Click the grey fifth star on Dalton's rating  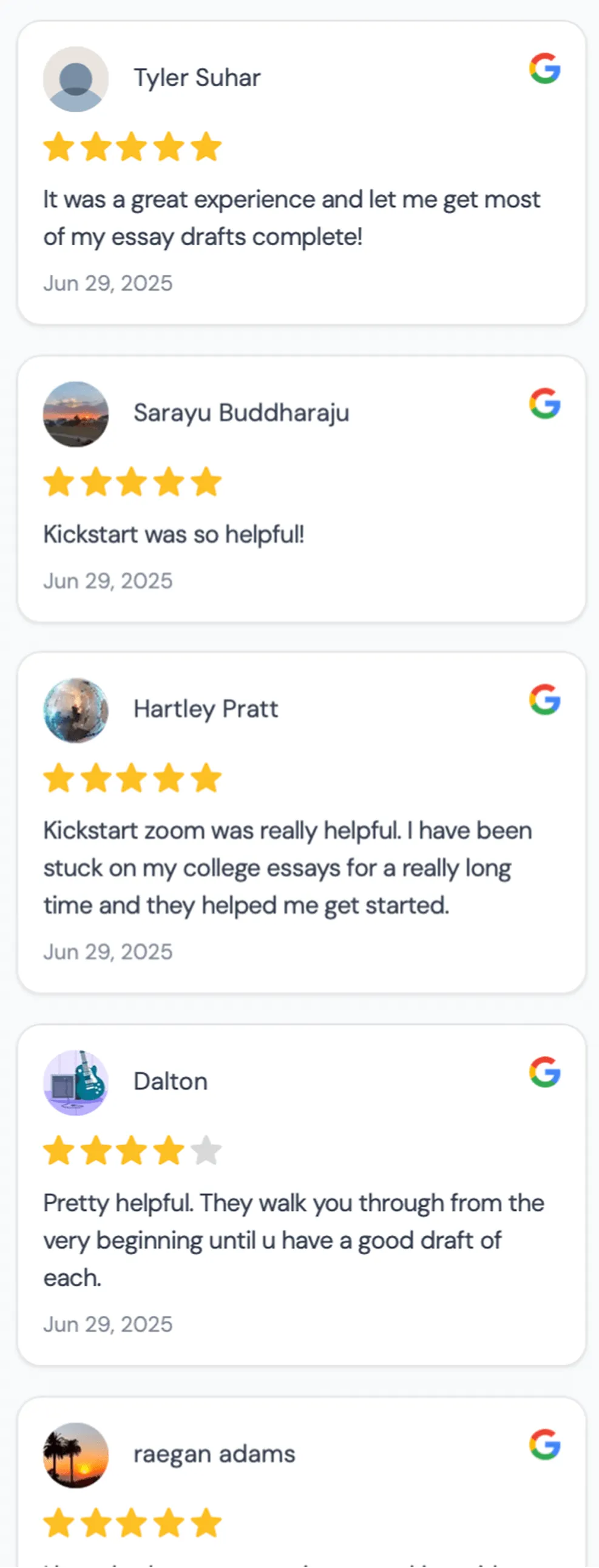(x=206, y=1150)
